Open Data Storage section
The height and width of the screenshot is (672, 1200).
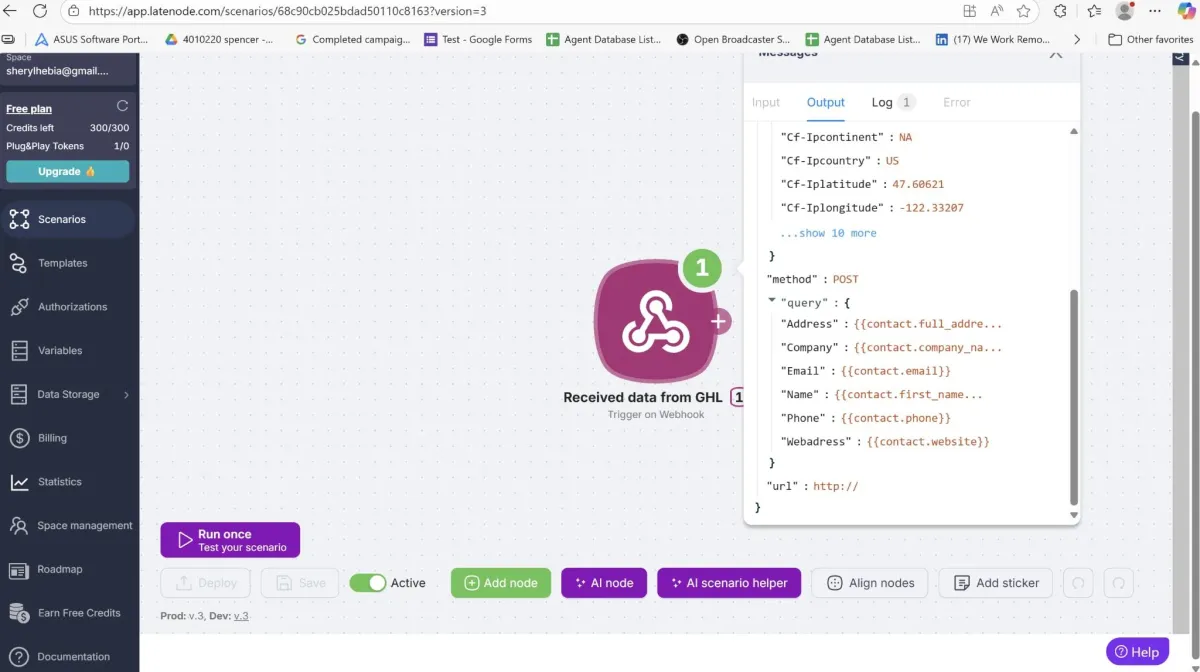click(68, 394)
